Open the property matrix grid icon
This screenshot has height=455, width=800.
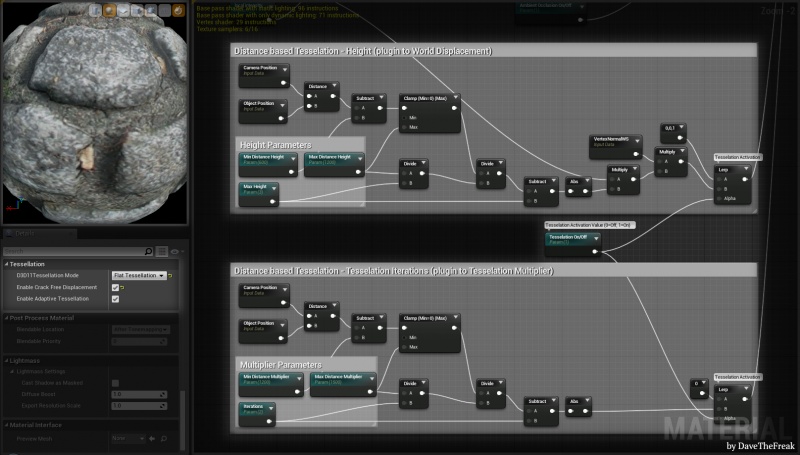pyautogui.click(x=162, y=251)
